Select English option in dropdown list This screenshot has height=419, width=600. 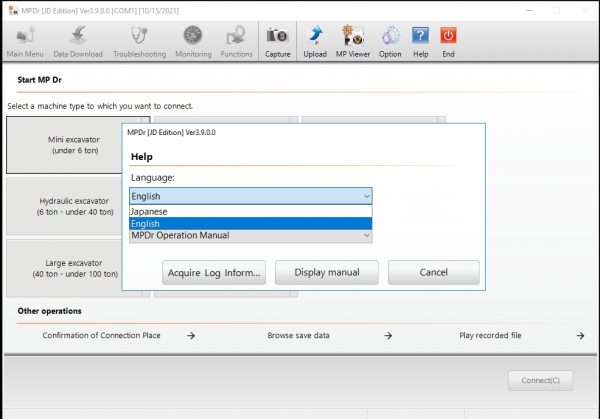pyautogui.click(x=251, y=223)
